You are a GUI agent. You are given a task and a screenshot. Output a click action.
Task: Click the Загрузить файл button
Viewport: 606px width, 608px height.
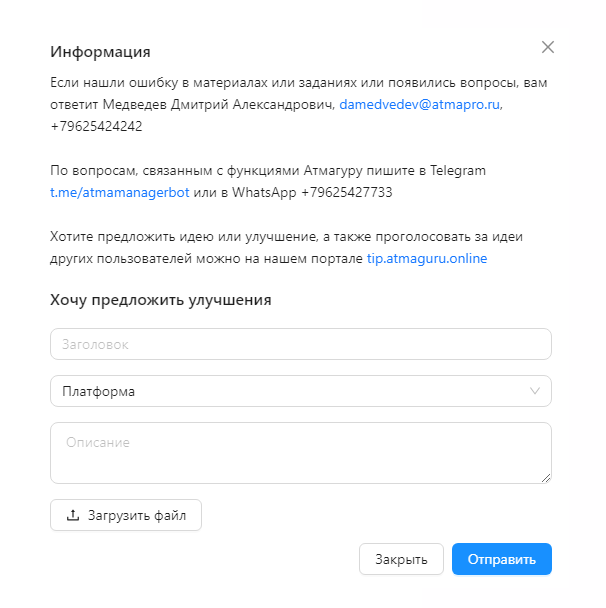(x=126, y=515)
